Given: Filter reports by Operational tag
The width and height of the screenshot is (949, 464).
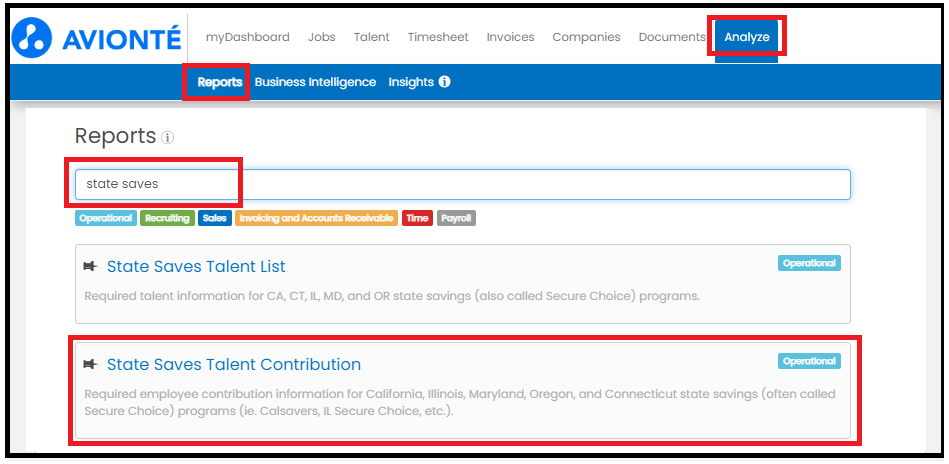Looking at the screenshot, I should (x=105, y=218).
